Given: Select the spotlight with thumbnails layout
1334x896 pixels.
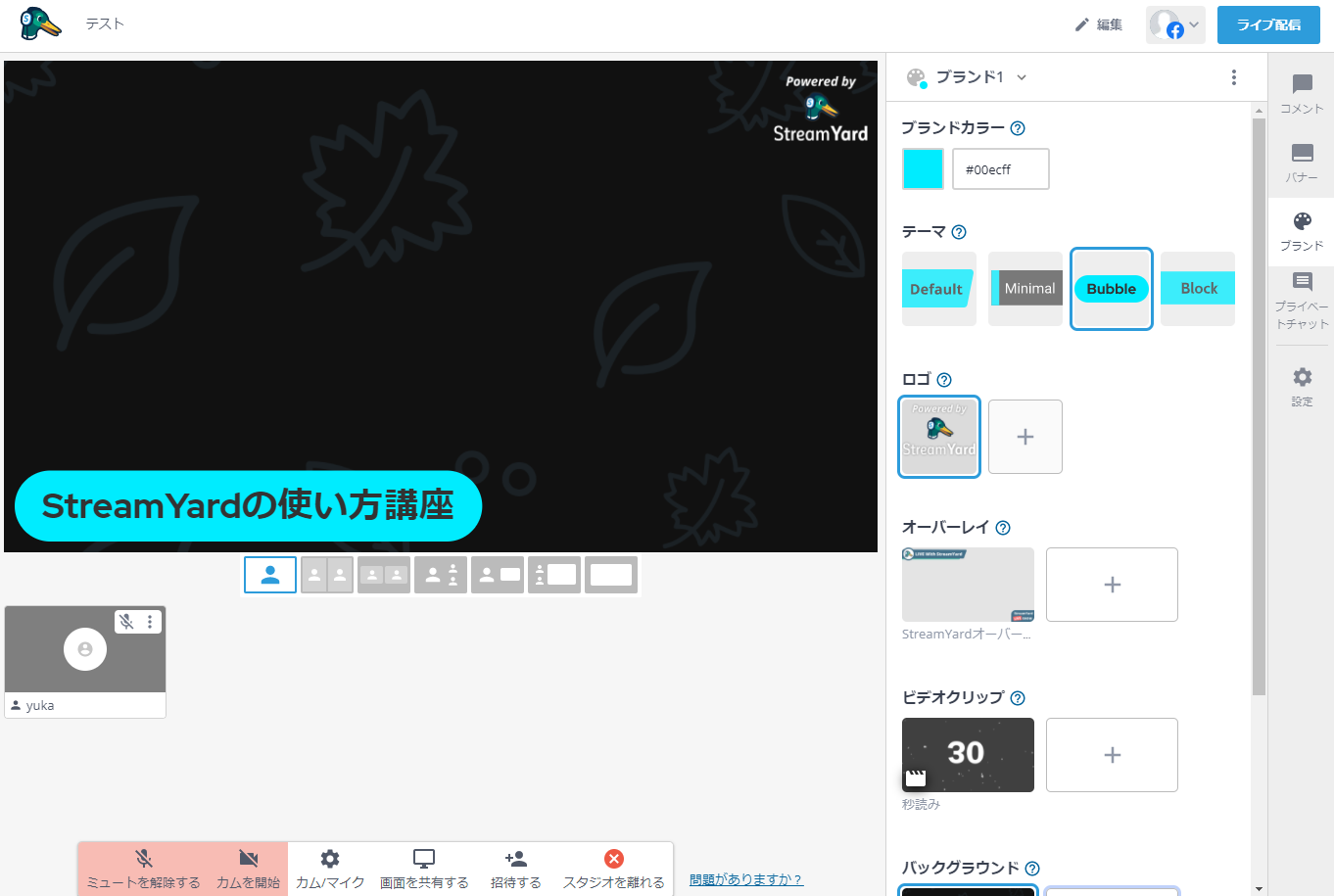Looking at the screenshot, I should [x=441, y=575].
